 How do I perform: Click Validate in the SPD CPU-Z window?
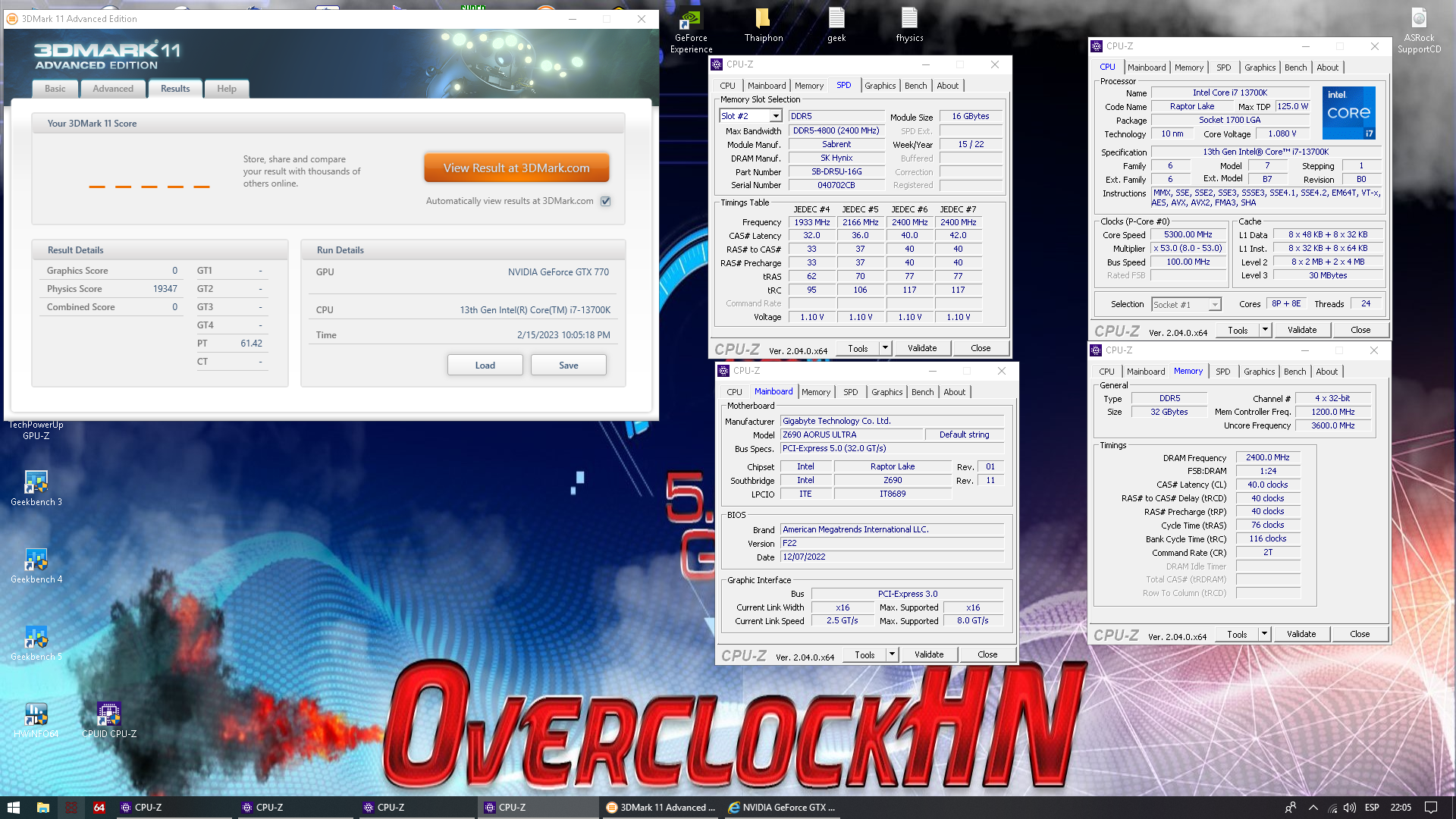click(922, 348)
